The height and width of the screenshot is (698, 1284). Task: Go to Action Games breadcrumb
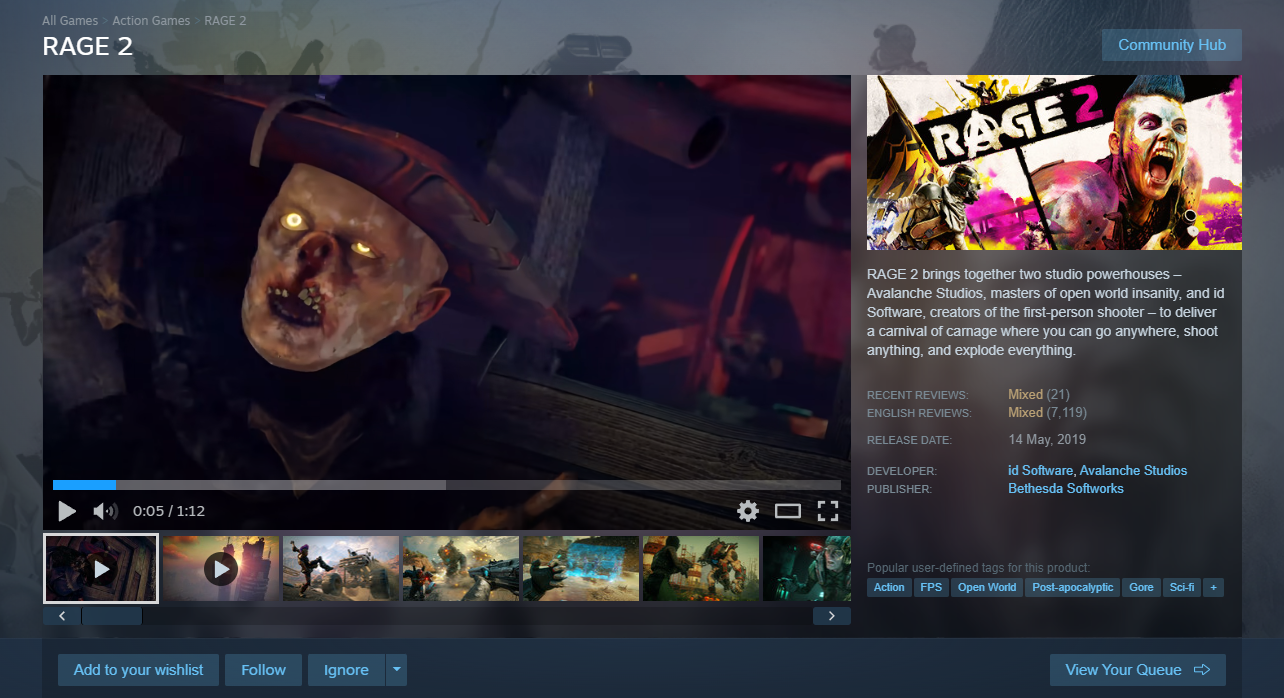pos(151,21)
